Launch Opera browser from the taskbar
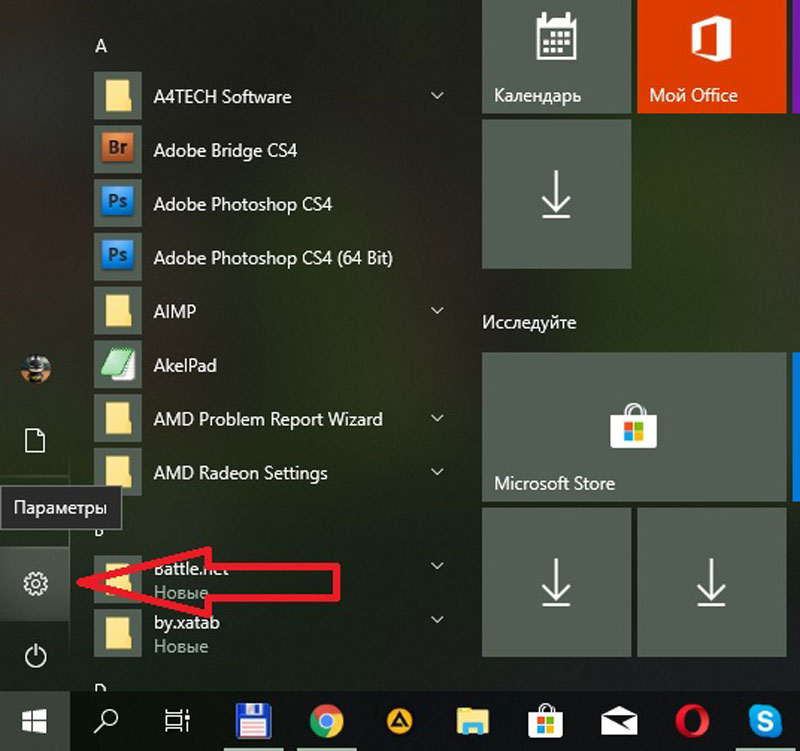 [x=692, y=721]
